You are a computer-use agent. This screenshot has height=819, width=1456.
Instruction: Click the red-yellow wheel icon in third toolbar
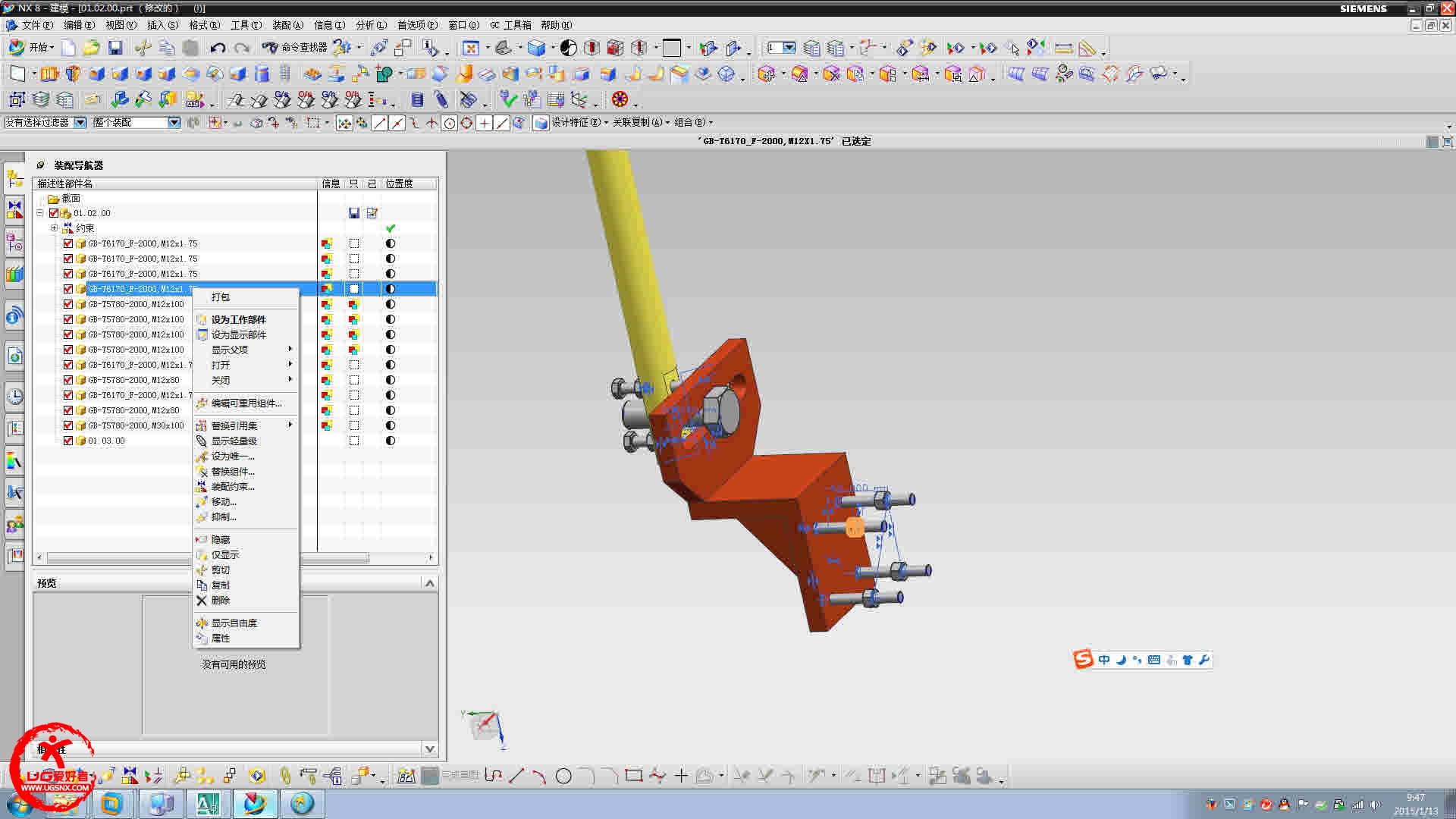620,99
